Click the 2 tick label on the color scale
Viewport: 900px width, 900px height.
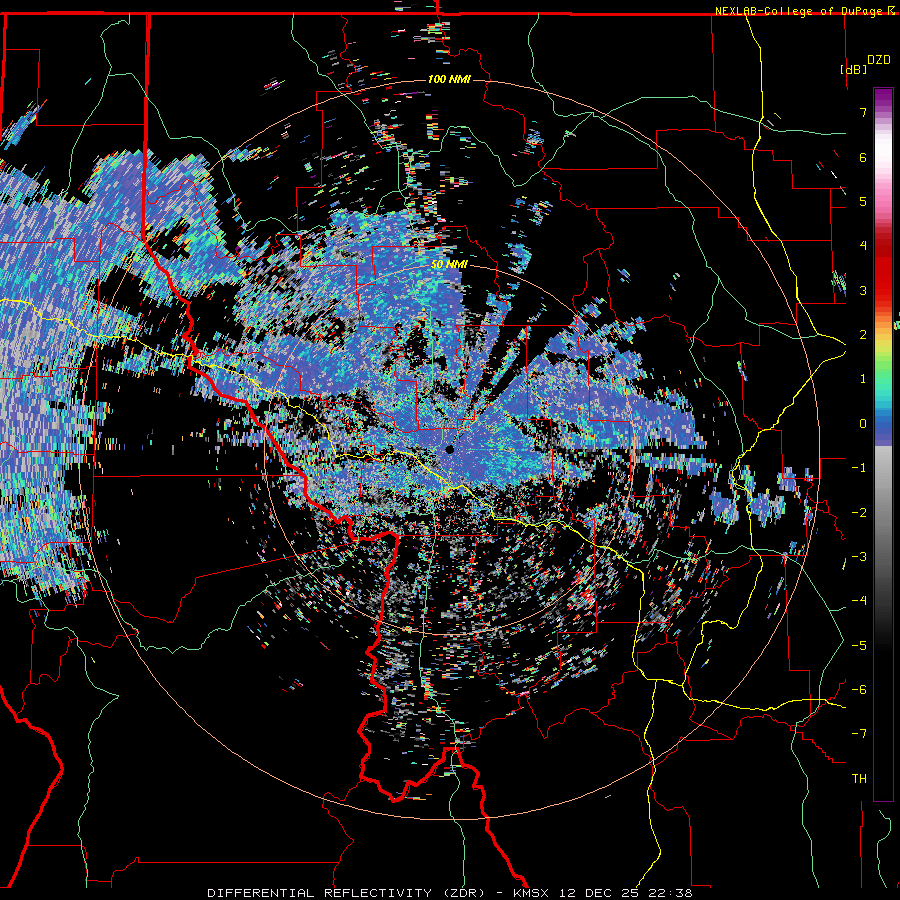point(863,335)
